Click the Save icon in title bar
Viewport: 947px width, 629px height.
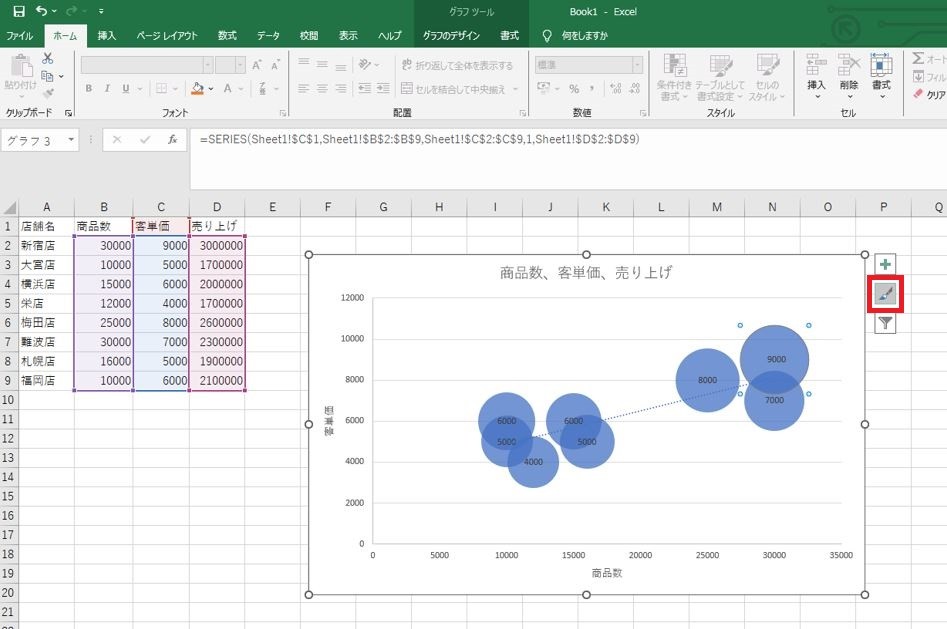19,11
